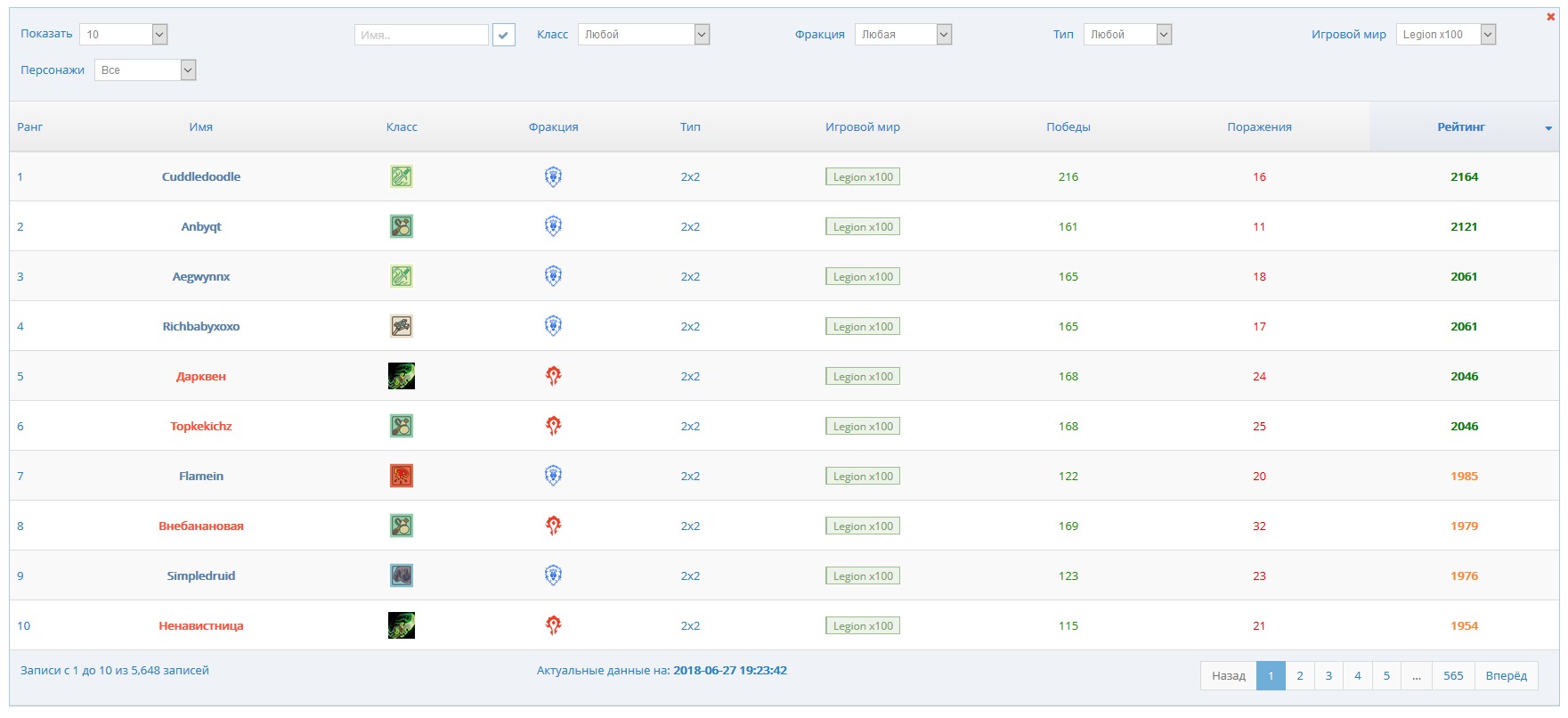Open the Показать rows-count dropdown
Screen dimensions: 1568x718
pyautogui.click(x=123, y=35)
